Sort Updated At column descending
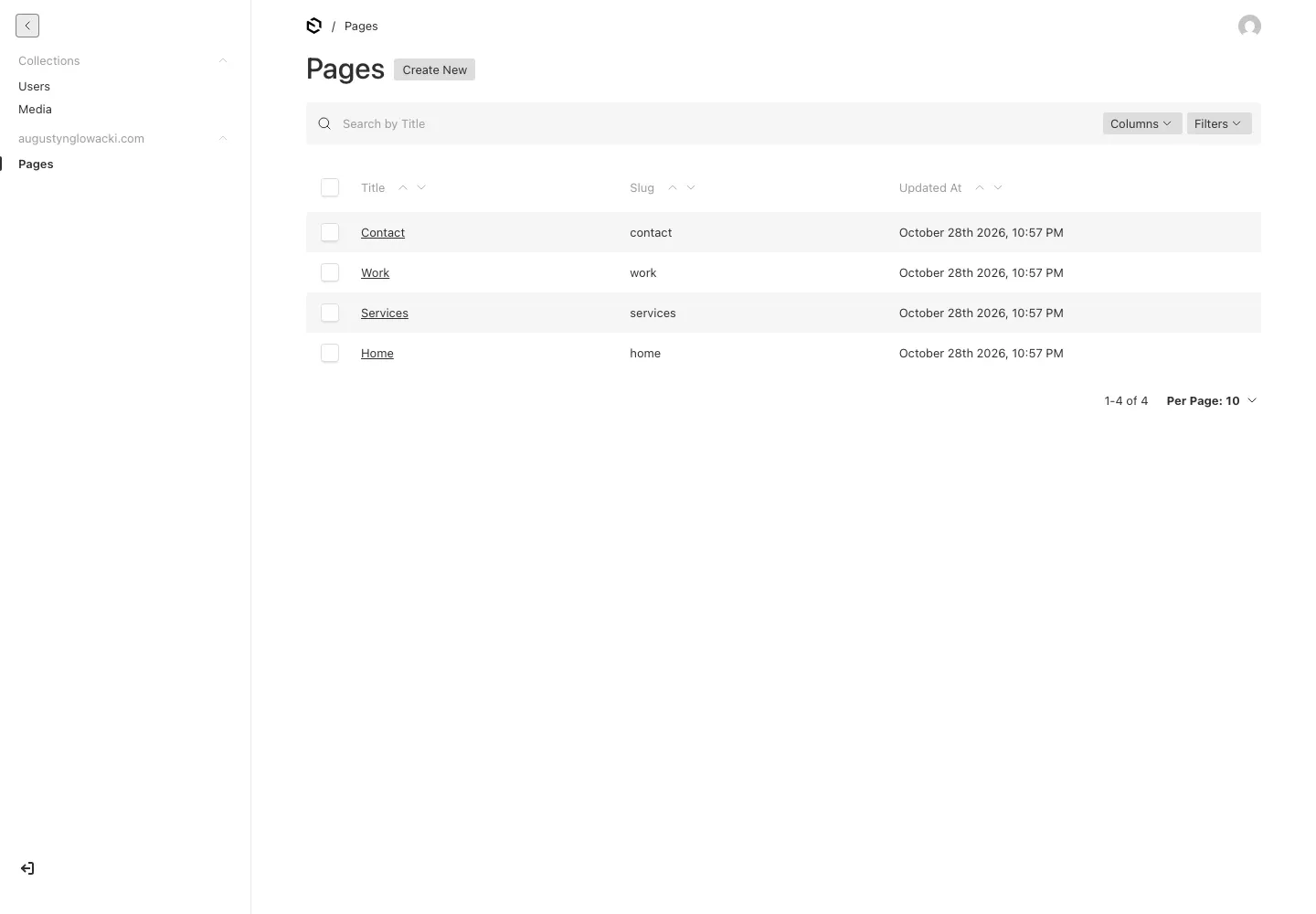The image size is (1316, 914). [x=998, y=187]
